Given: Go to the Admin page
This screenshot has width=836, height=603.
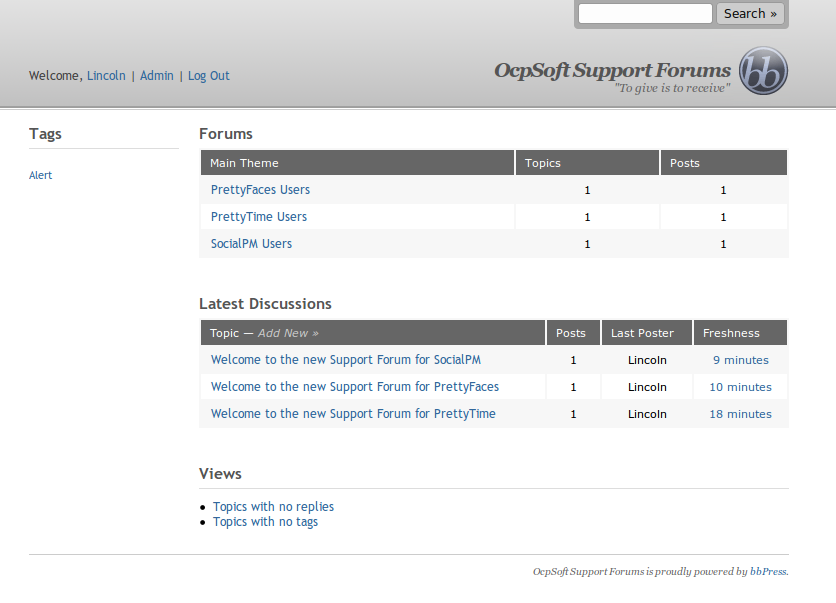Looking at the screenshot, I should (157, 76).
